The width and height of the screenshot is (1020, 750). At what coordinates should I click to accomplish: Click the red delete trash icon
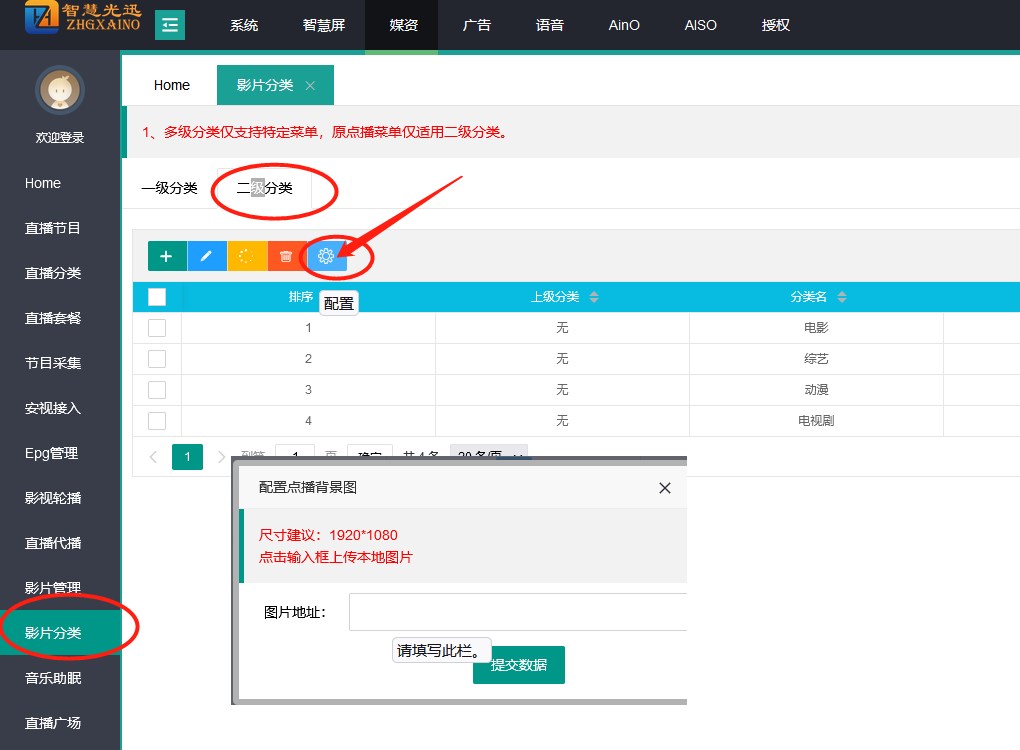(287, 256)
